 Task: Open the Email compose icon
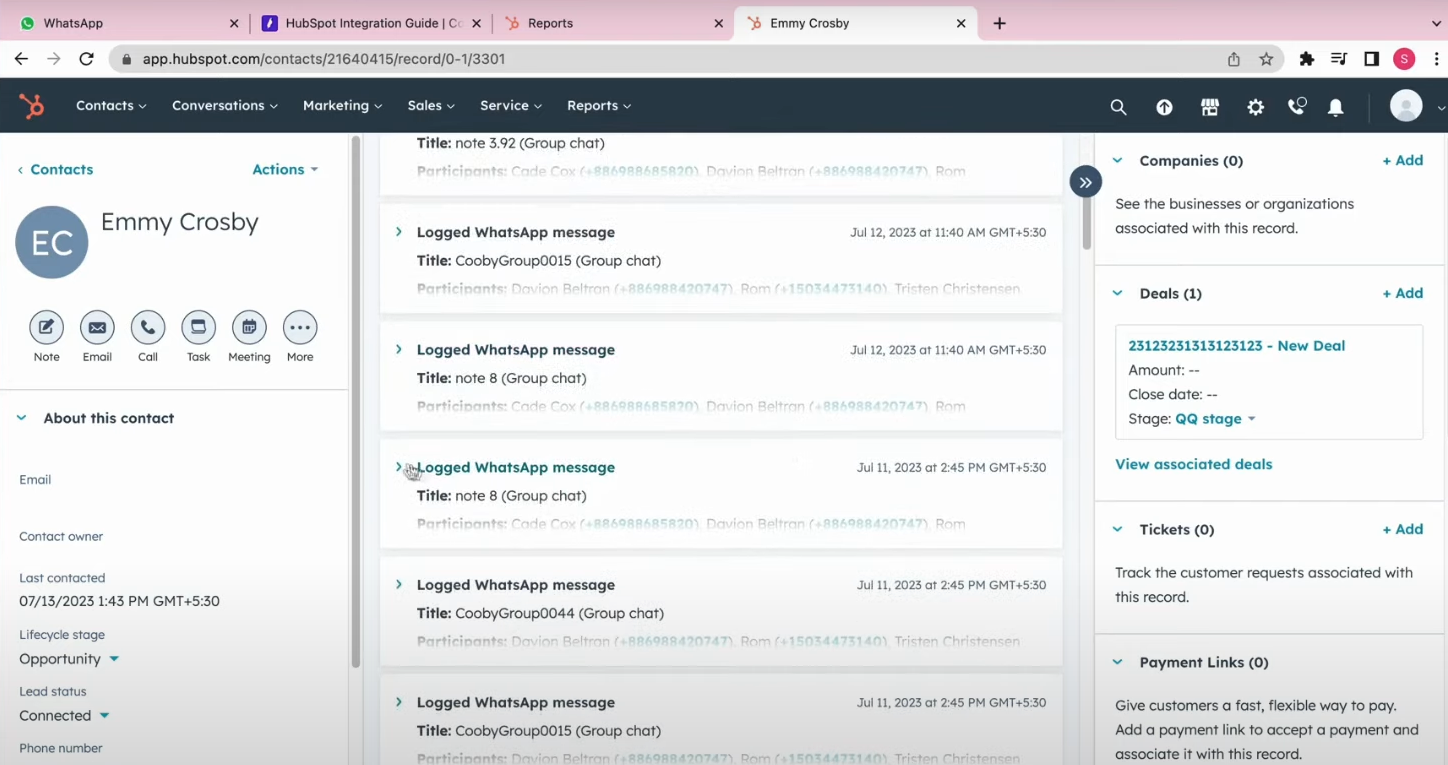pyautogui.click(x=97, y=327)
